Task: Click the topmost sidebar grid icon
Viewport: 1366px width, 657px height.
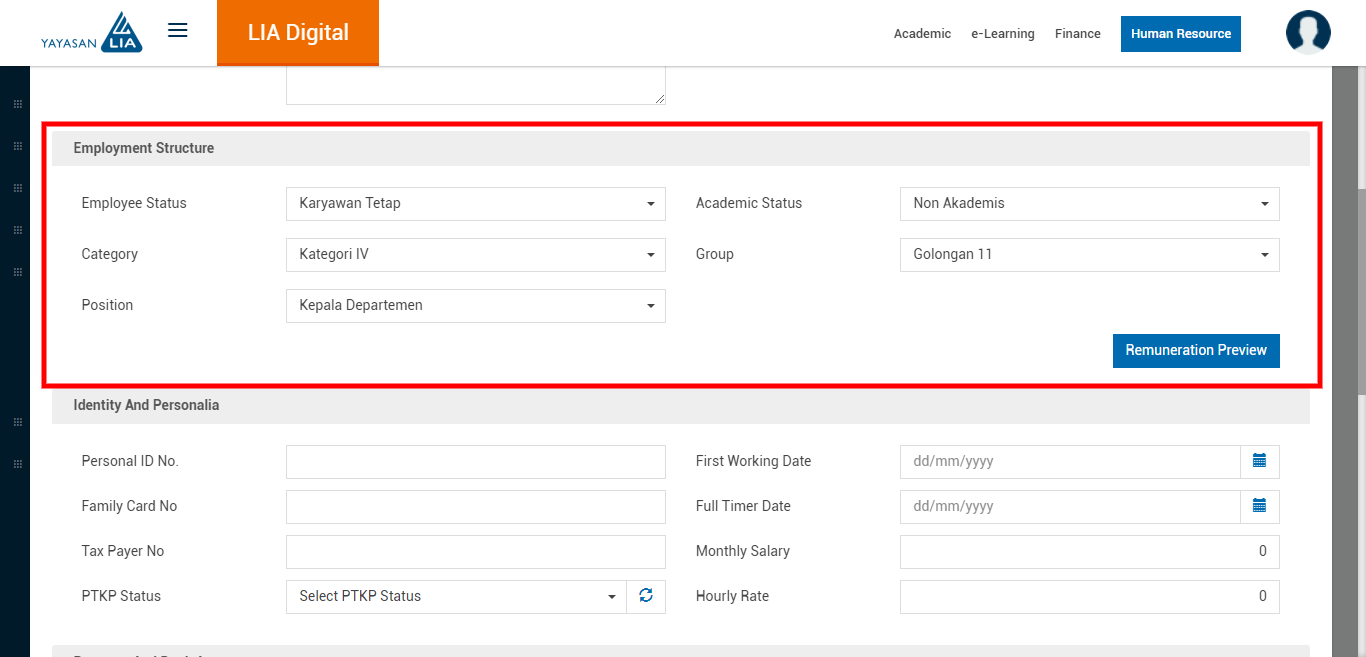Action: click(x=17, y=104)
